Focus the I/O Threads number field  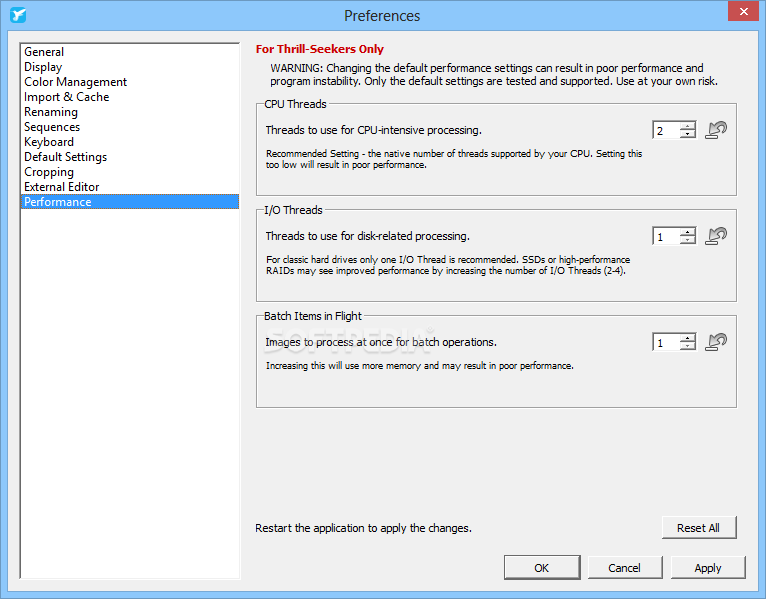tap(666, 236)
